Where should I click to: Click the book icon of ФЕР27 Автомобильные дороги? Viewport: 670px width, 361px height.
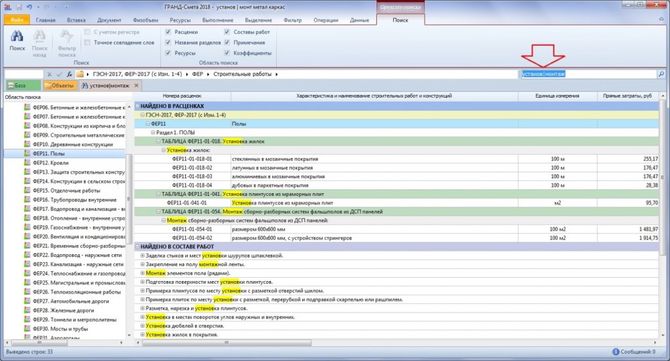click(x=27, y=301)
